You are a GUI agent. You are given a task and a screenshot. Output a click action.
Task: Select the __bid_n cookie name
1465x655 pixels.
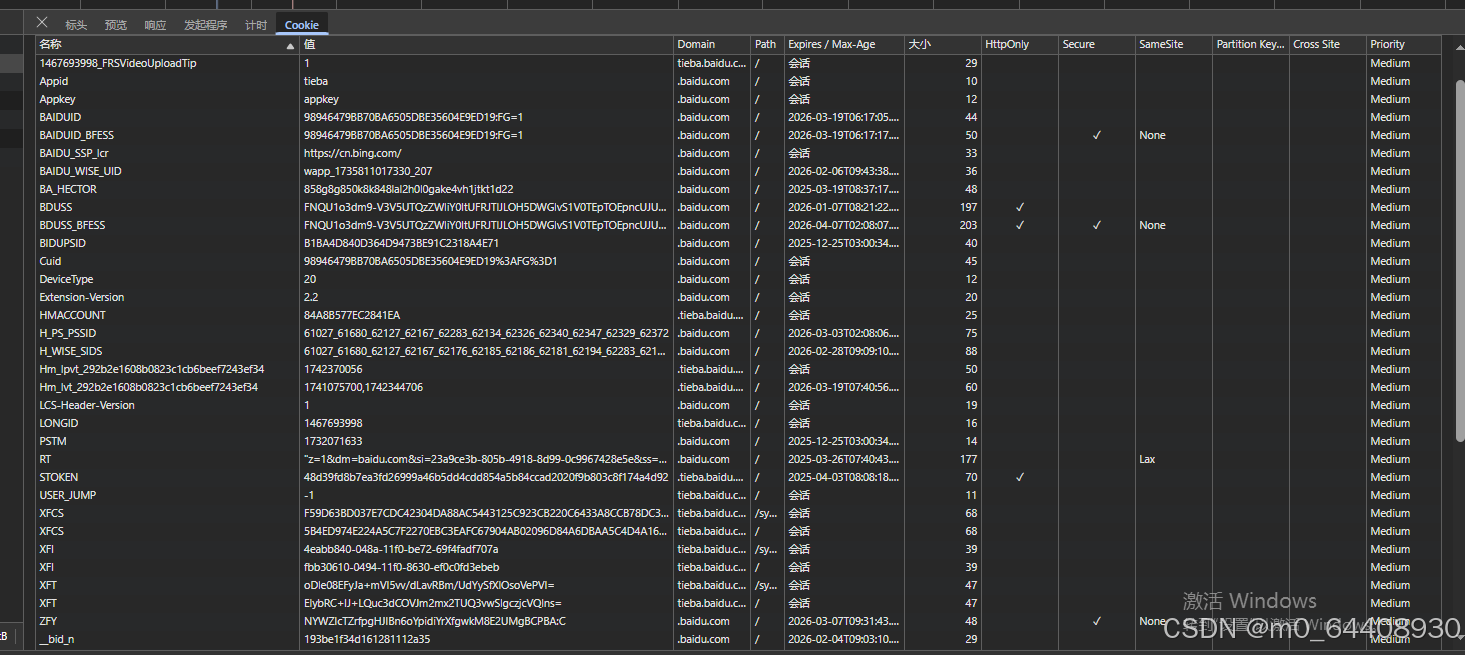point(57,639)
